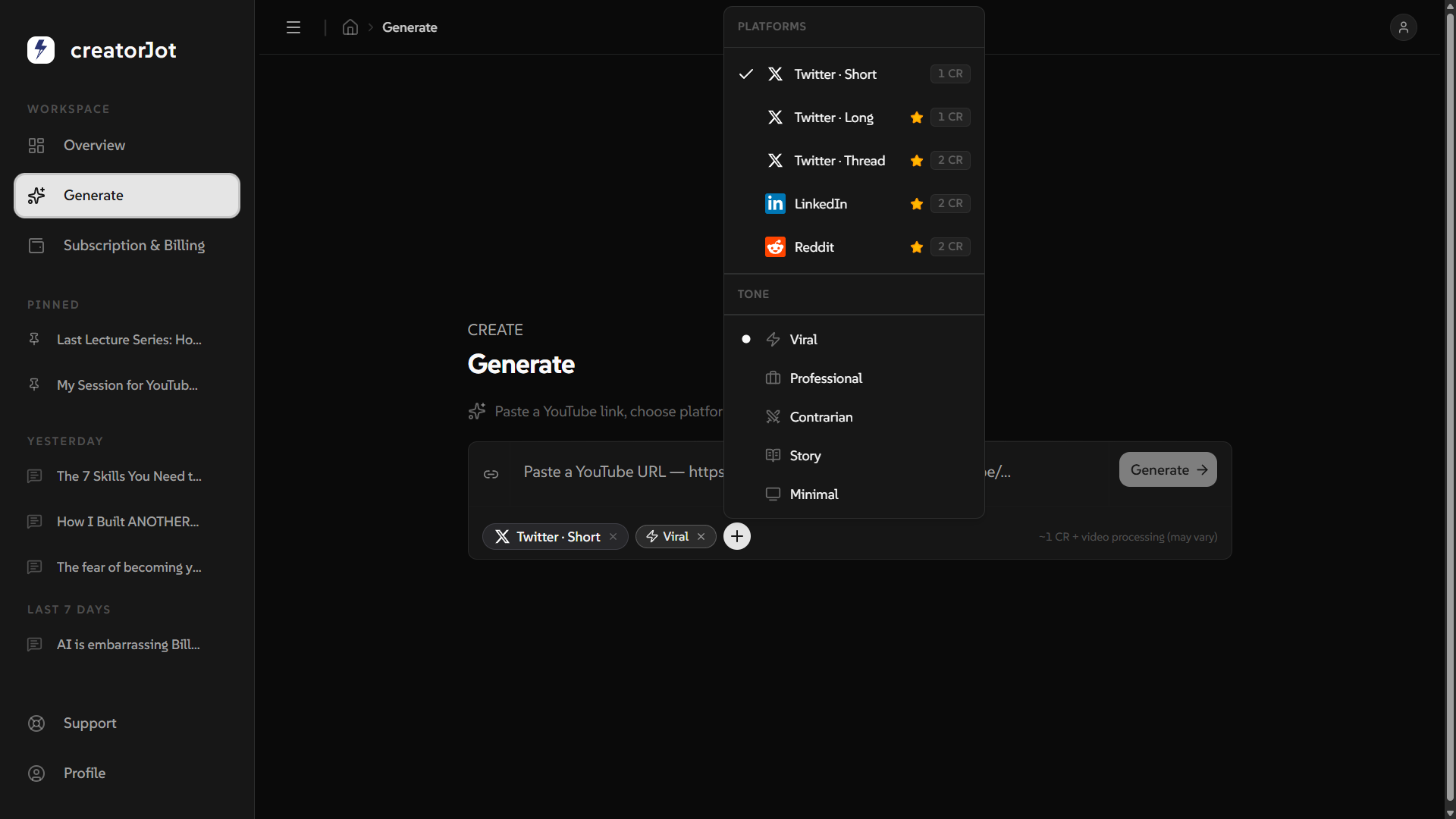Image resolution: width=1456 pixels, height=819 pixels.
Task: Open the Support page
Action: click(89, 723)
